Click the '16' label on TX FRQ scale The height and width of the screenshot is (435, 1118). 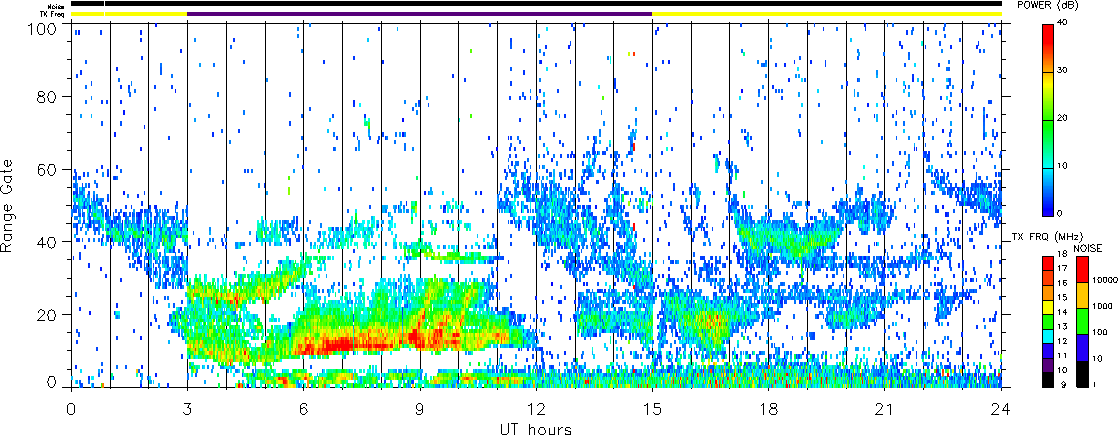pyautogui.click(x=1061, y=283)
